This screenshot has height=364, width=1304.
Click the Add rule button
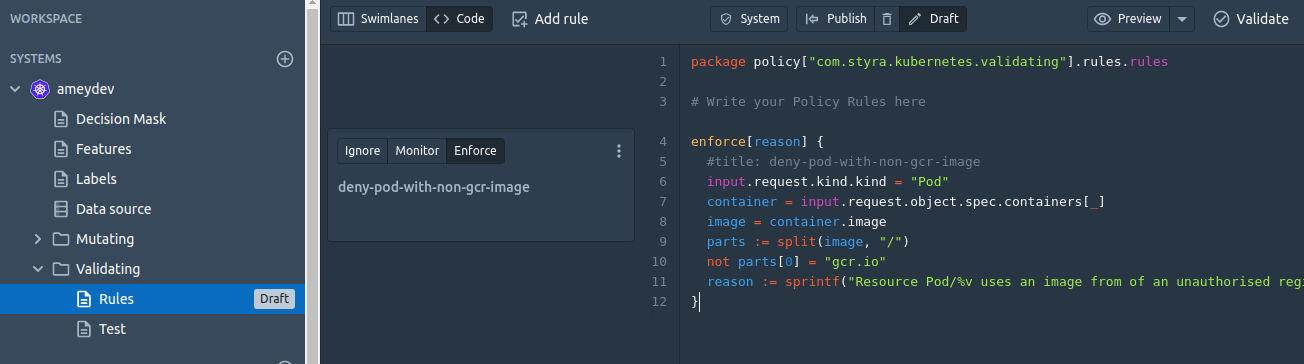pos(550,19)
